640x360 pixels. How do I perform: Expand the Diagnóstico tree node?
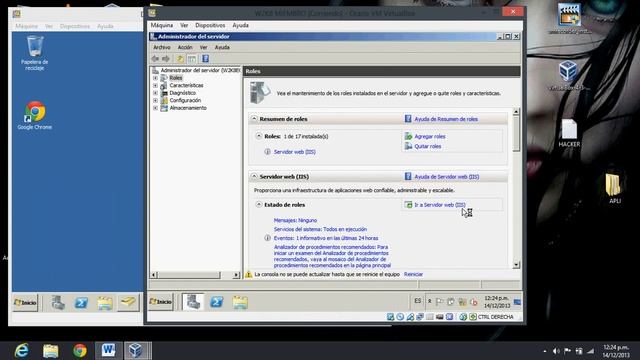pyautogui.click(x=155, y=93)
